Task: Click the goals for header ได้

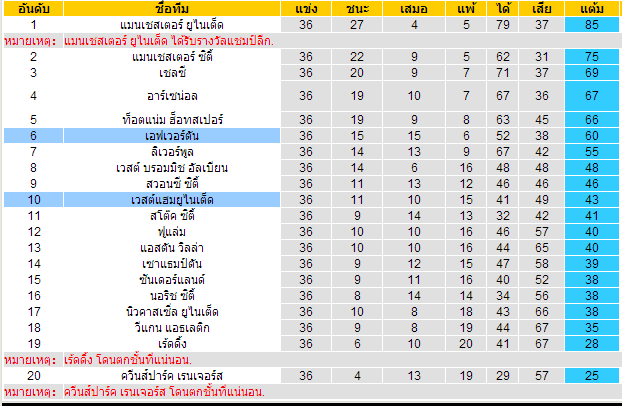Action: coord(503,9)
